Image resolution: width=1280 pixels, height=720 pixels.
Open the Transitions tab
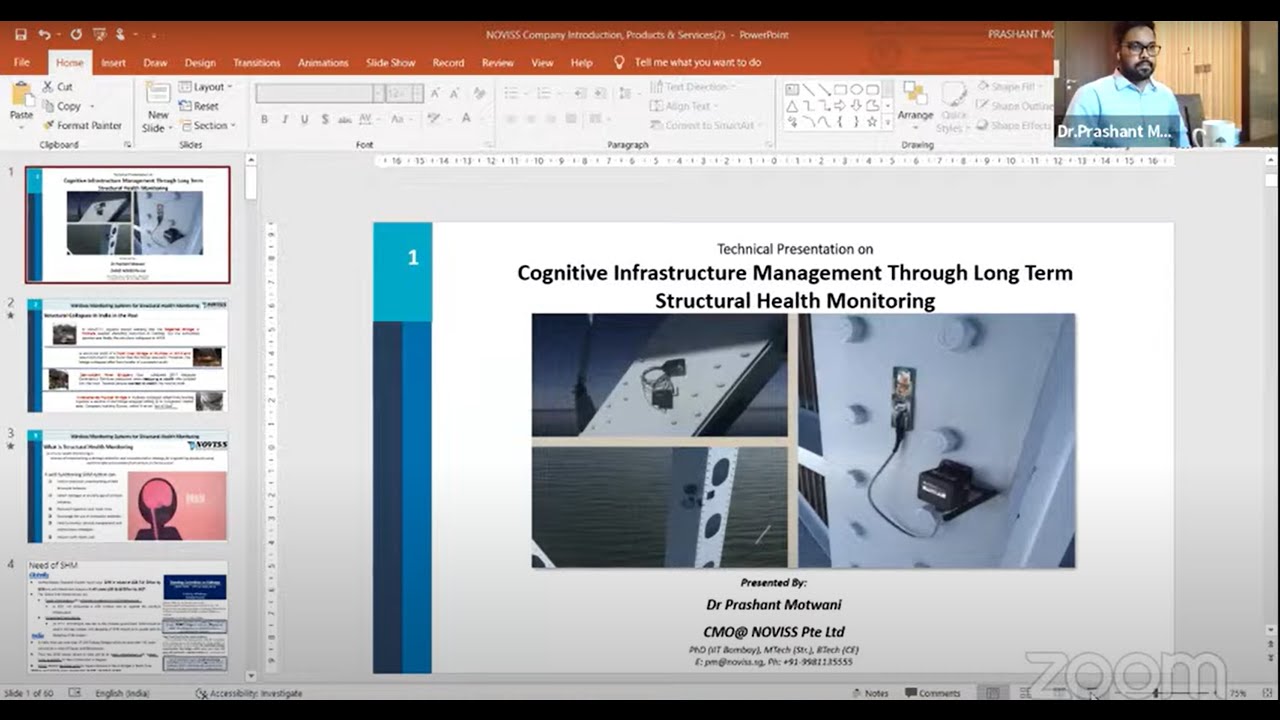(x=257, y=62)
